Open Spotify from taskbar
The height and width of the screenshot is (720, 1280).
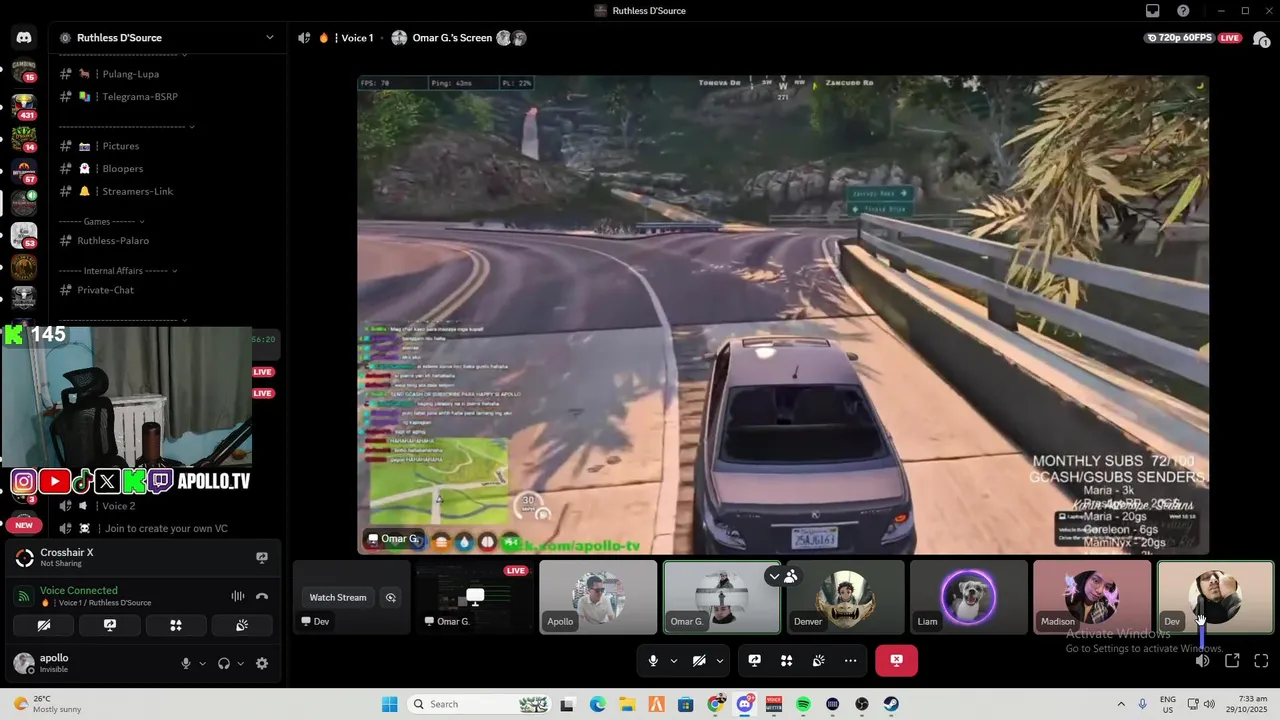[x=803, y=704]
